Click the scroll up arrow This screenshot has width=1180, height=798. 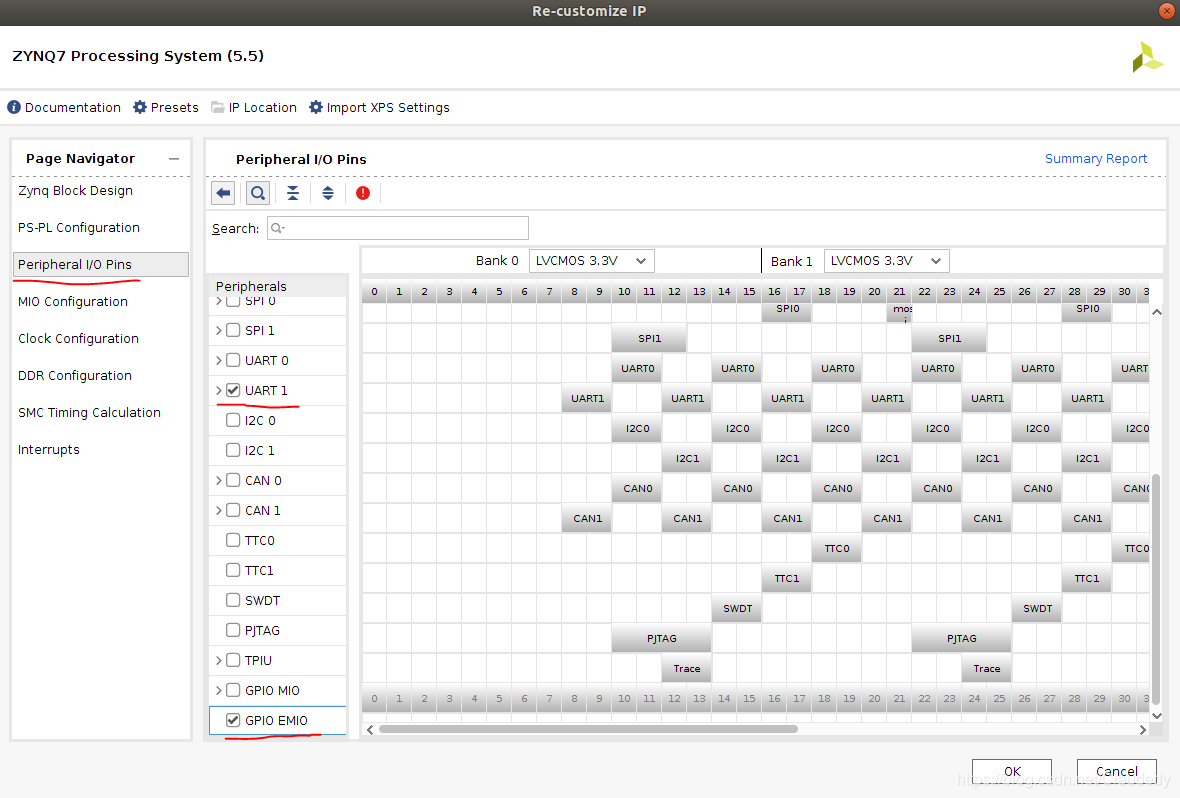point(1157,312)
